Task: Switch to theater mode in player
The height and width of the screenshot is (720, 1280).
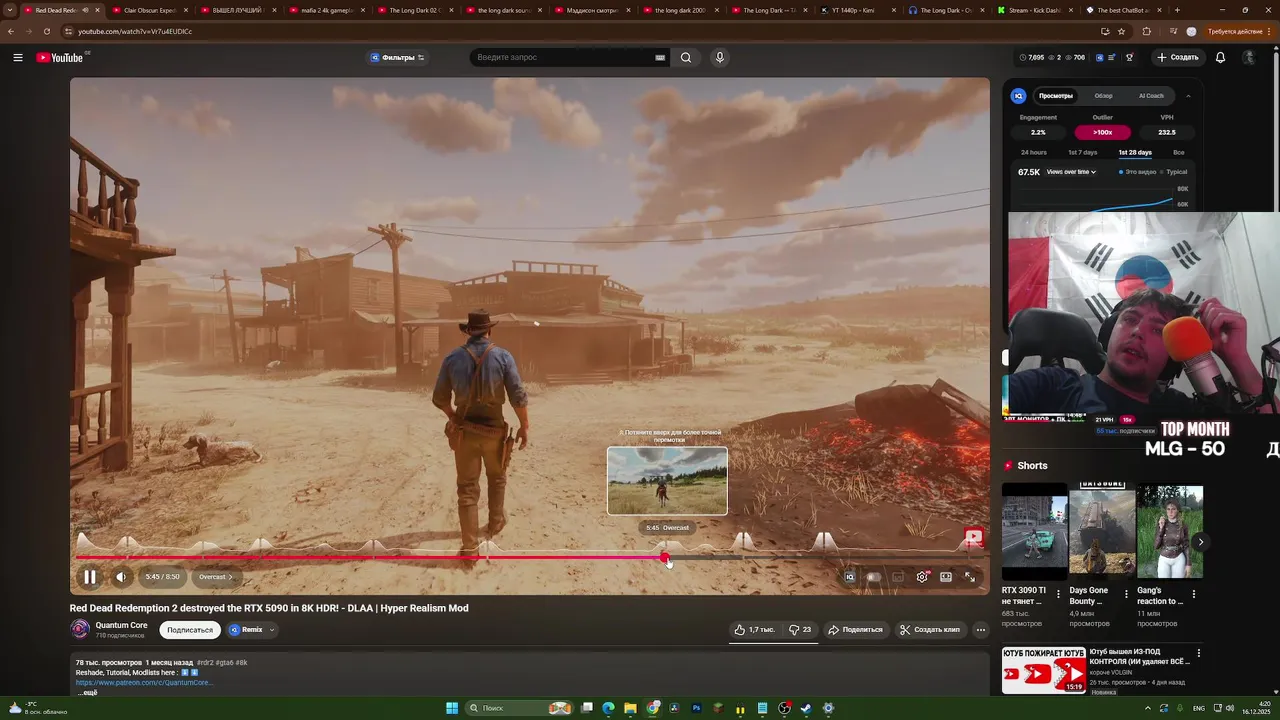Action: (x=946, y=577)
